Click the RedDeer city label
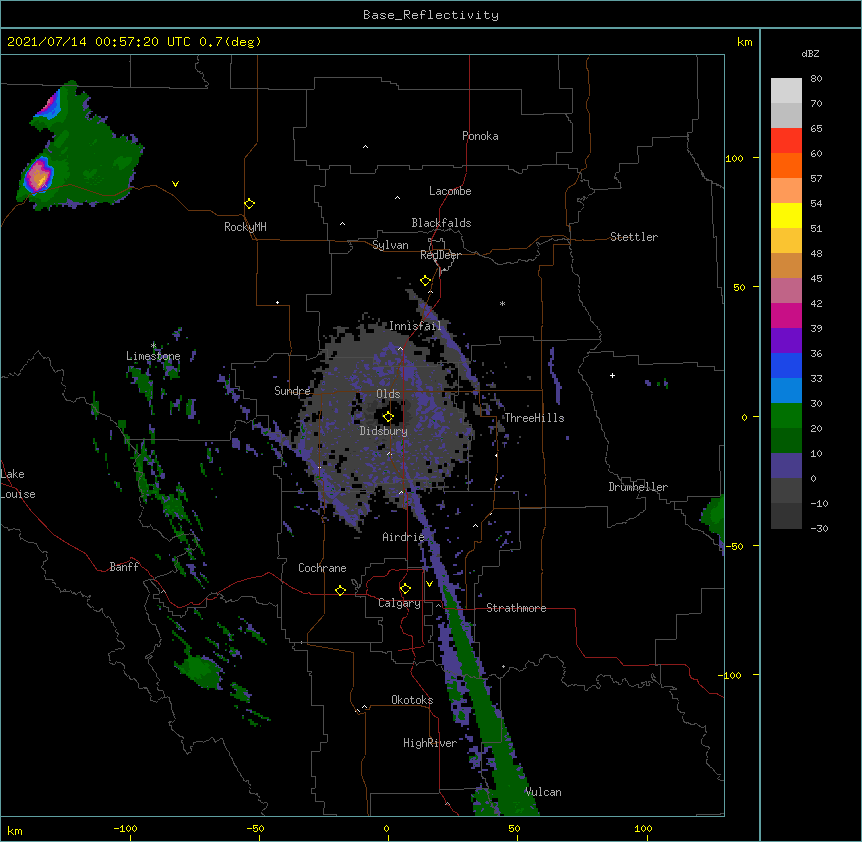 pos(440,255)
